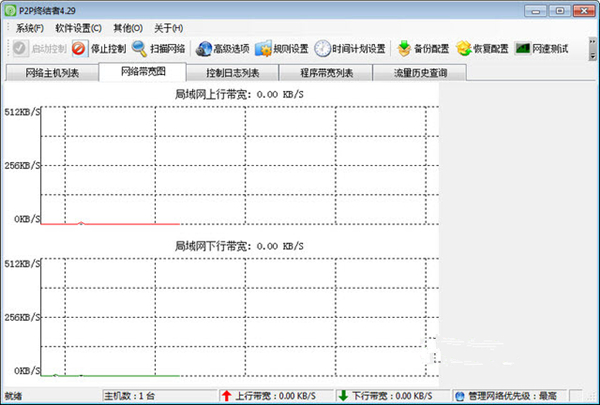Click the 启动控制 checkmark icon
600x405 pixels.
(x=20, y=49)
